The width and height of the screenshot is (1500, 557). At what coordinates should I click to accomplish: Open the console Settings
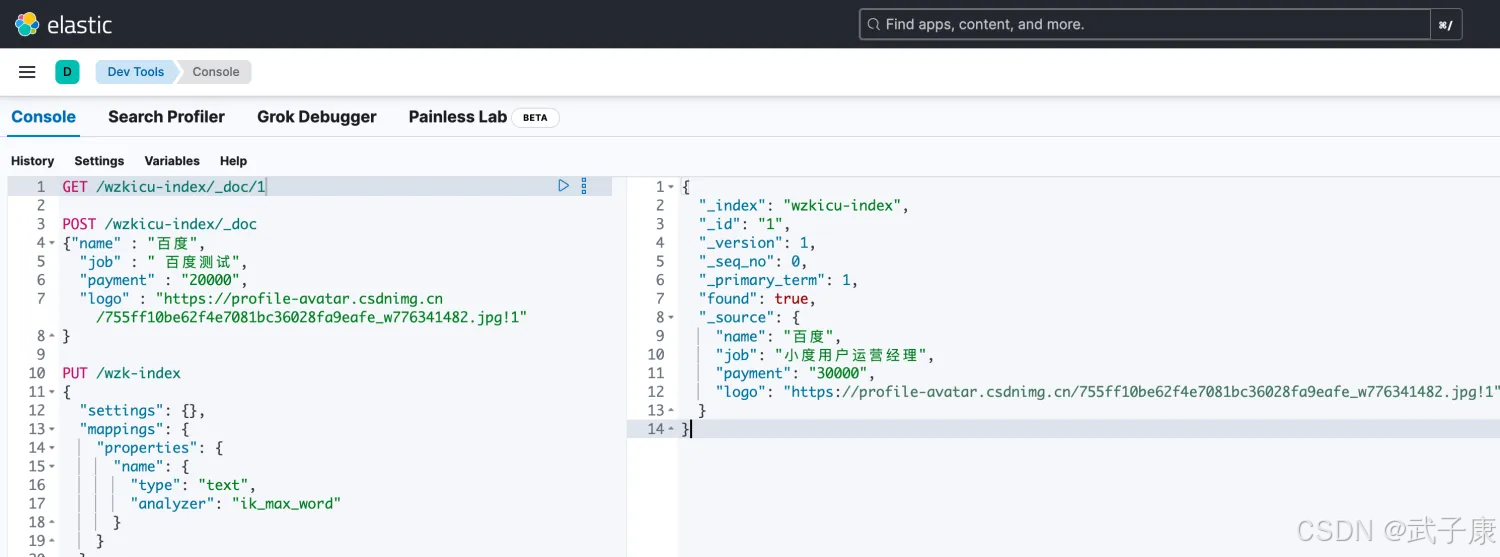tap(99, 161)
